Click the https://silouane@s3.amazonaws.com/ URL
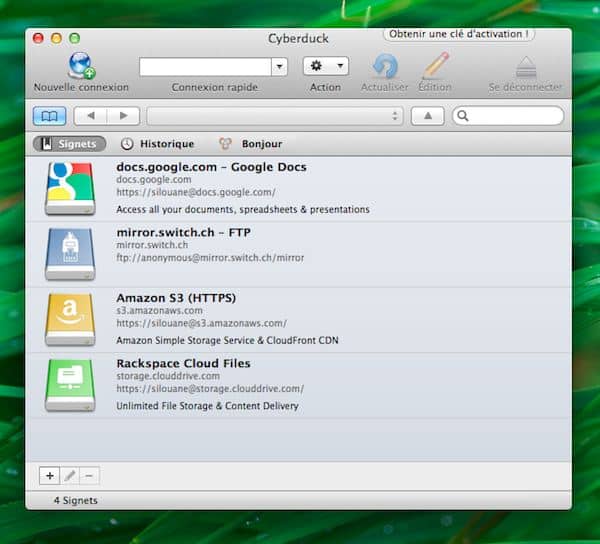600x544 pixels. [x=202, y=323]
